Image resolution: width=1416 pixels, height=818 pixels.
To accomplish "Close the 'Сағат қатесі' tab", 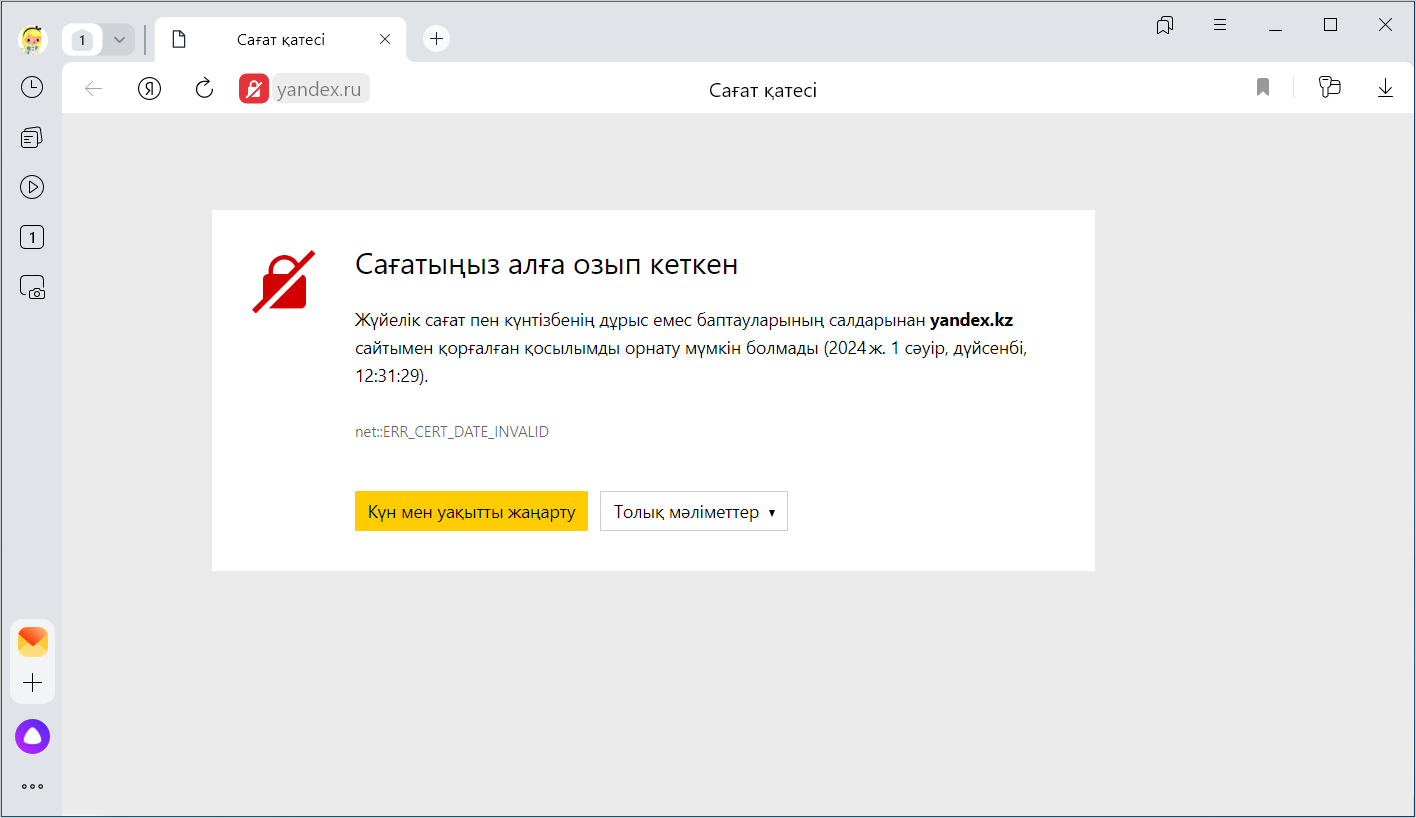I will [x=385, y=40].
